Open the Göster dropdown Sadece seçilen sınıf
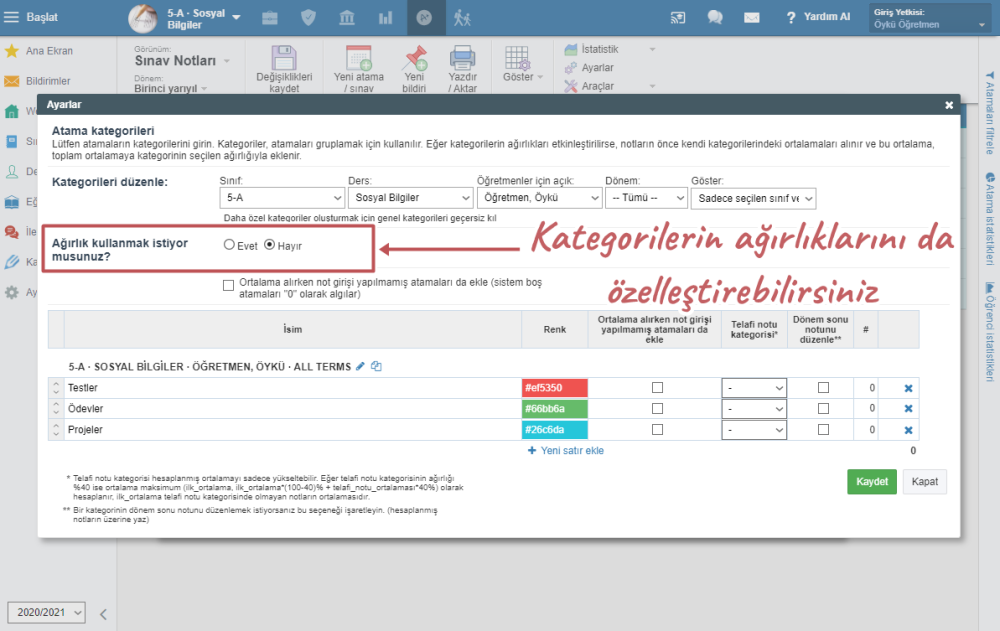Image resolution: width=1000 pixels, height=631 pixels. point(753,198)
